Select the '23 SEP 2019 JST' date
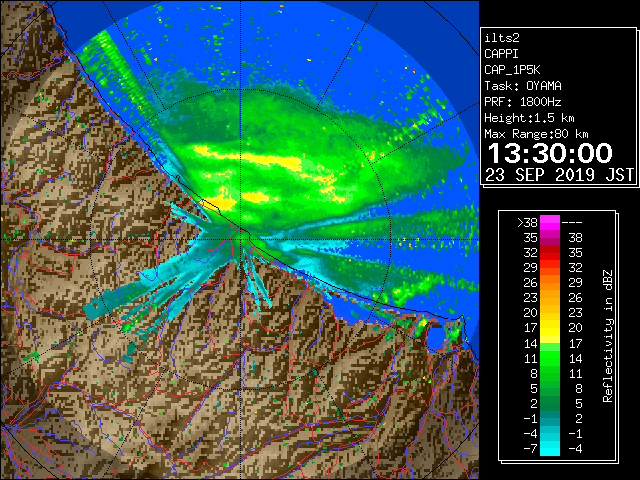Image resolution: width=640 pixels, height=480 pixels. (560, 175)
